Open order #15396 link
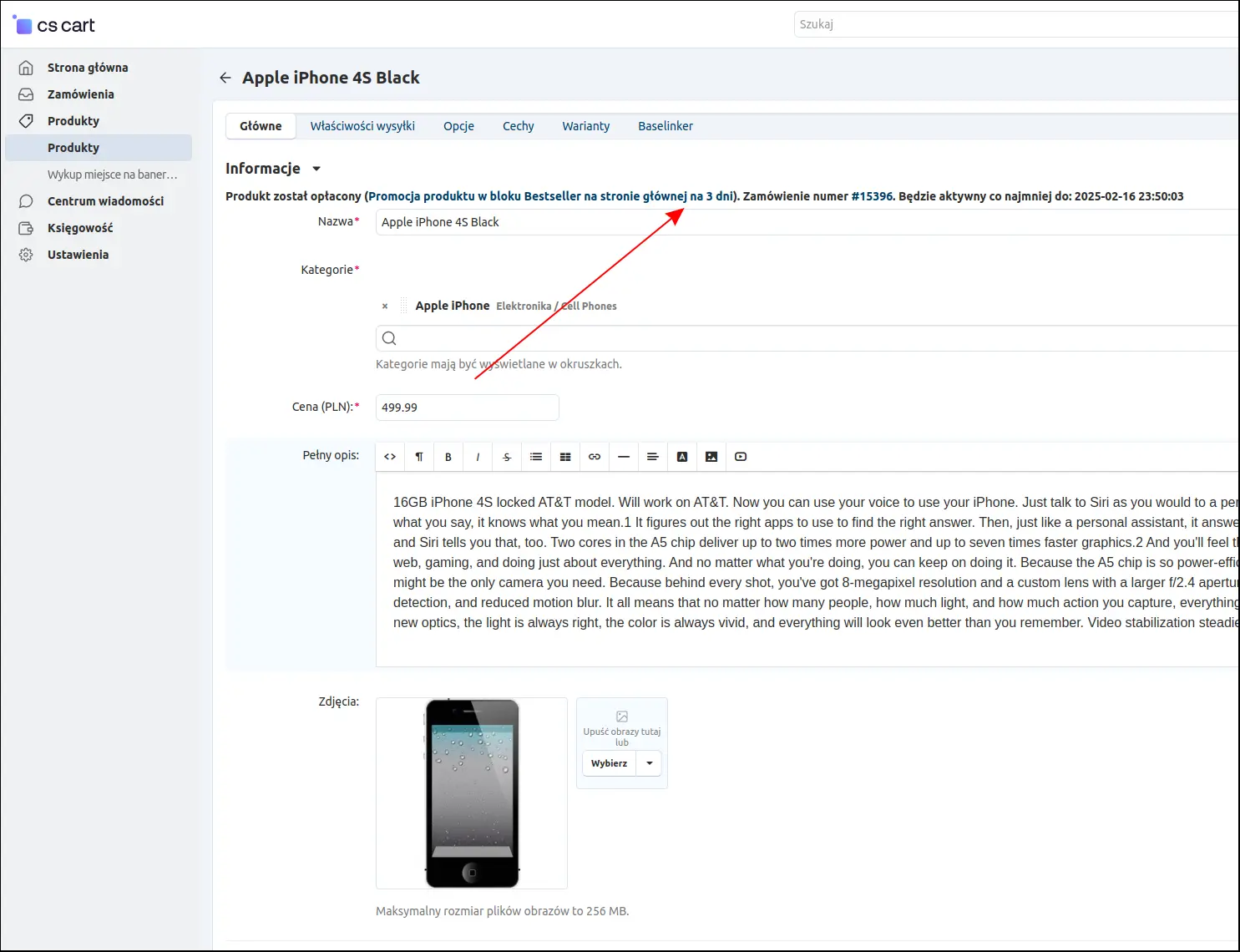 872,196
